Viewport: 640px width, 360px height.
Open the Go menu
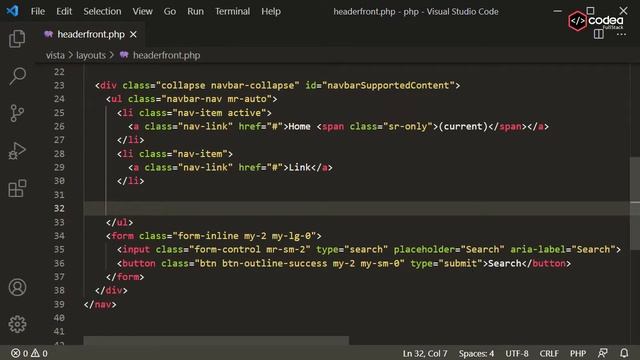[x=170, y=11]
